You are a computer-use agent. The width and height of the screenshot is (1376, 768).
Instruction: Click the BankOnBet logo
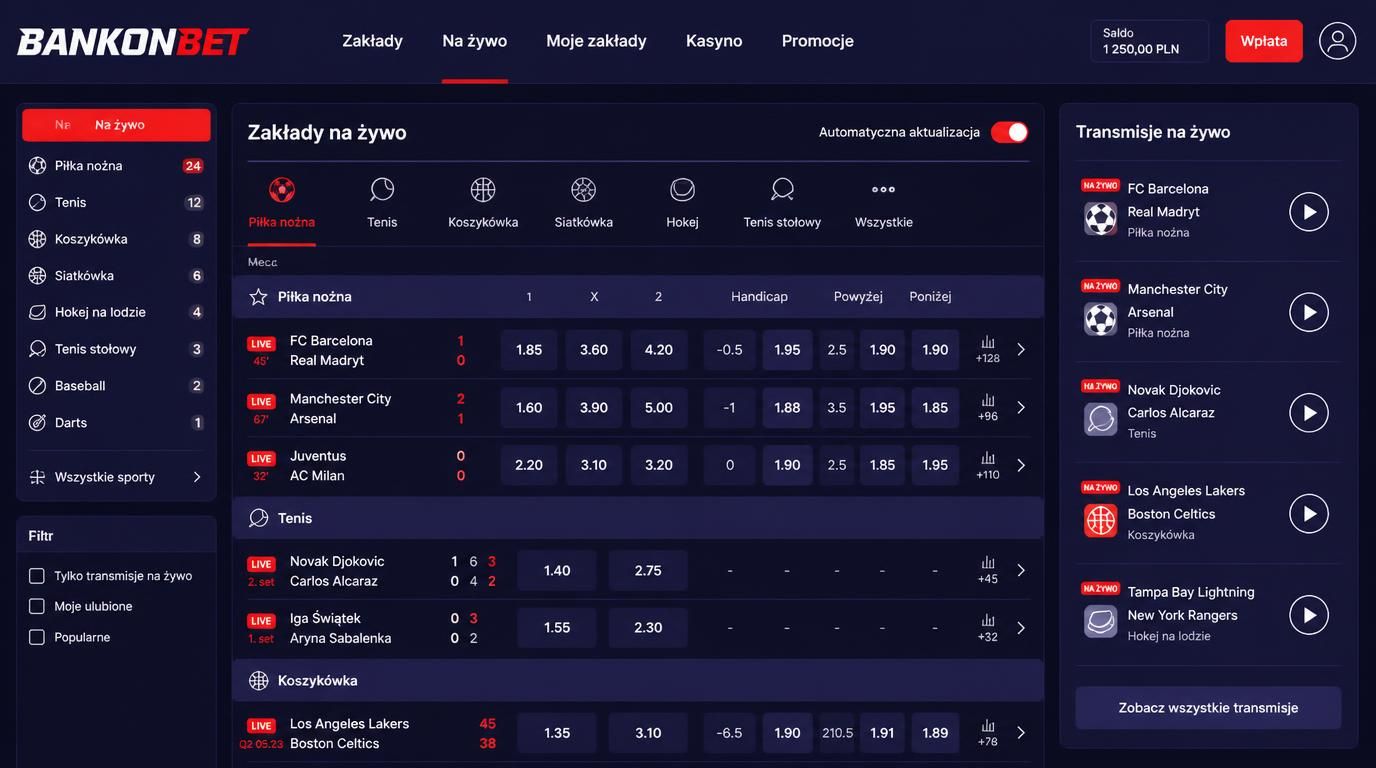pyautogui.click(x=133, y=42)
